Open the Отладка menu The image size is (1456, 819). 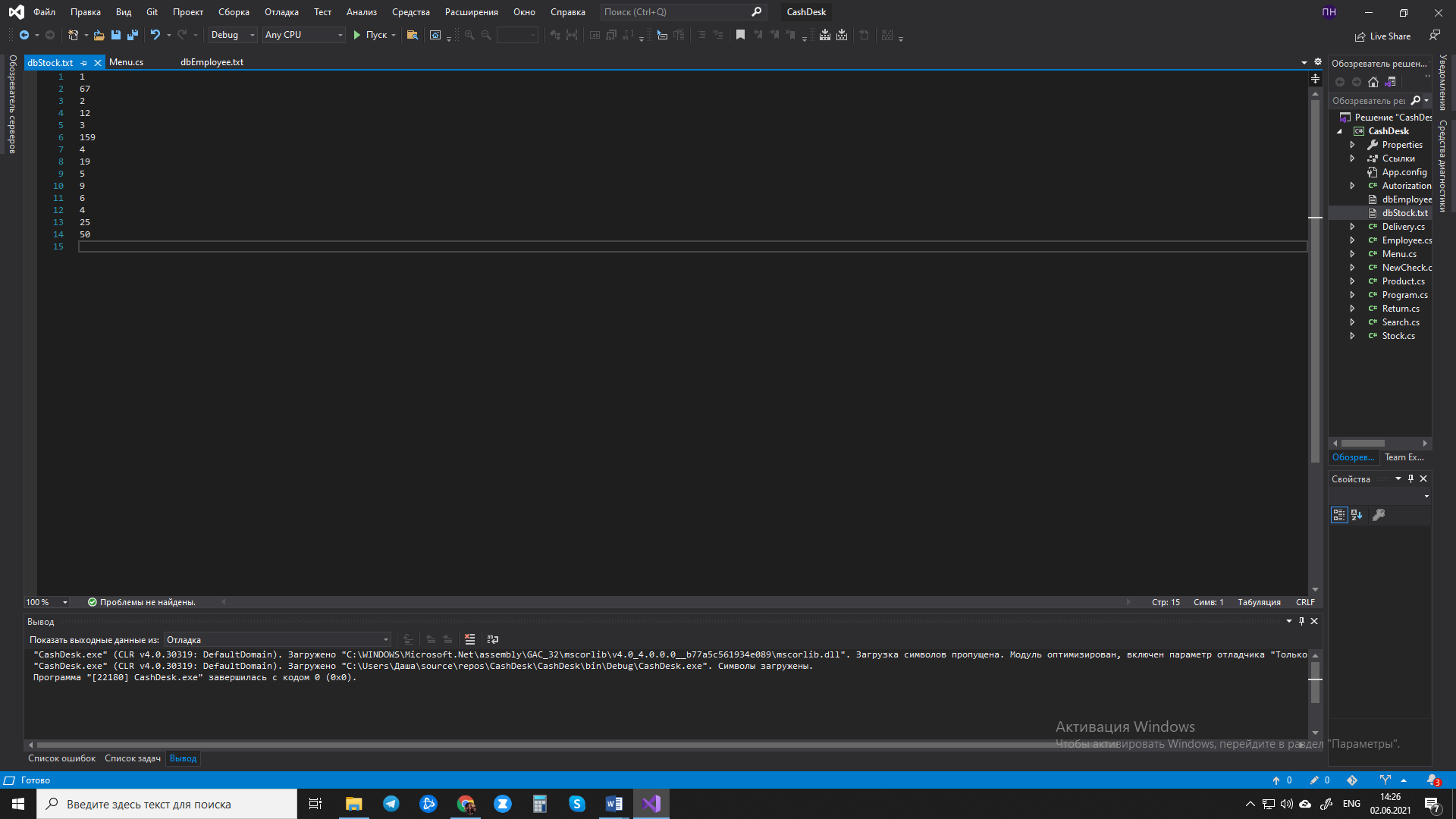point(281,12)
